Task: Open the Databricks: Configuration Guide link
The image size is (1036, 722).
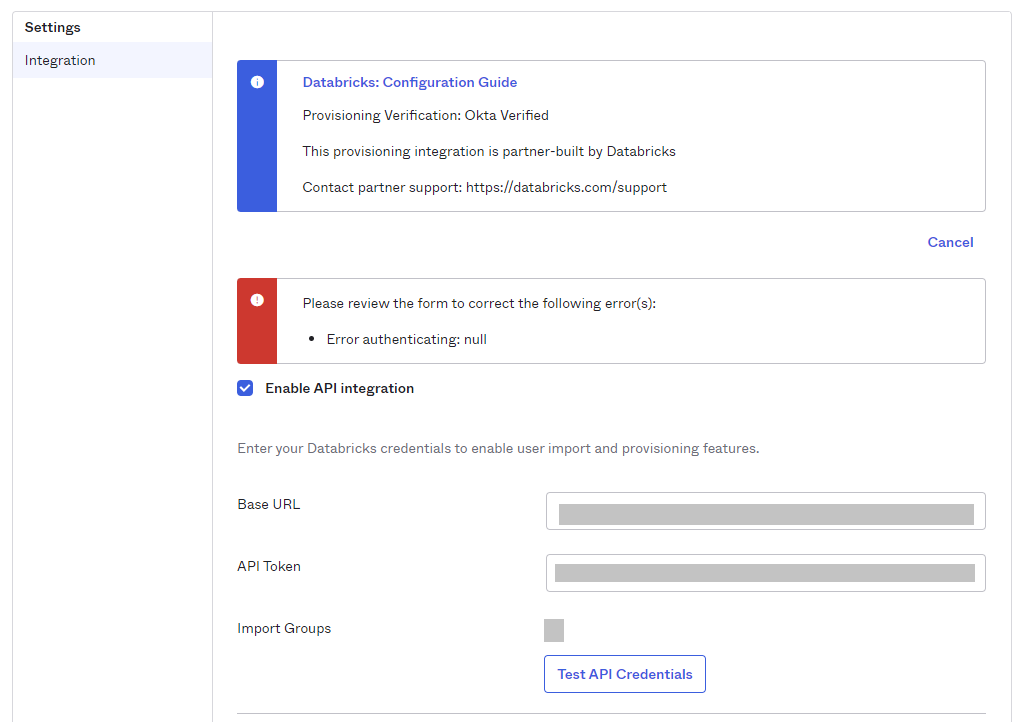Action: click(x=409, y=82)
